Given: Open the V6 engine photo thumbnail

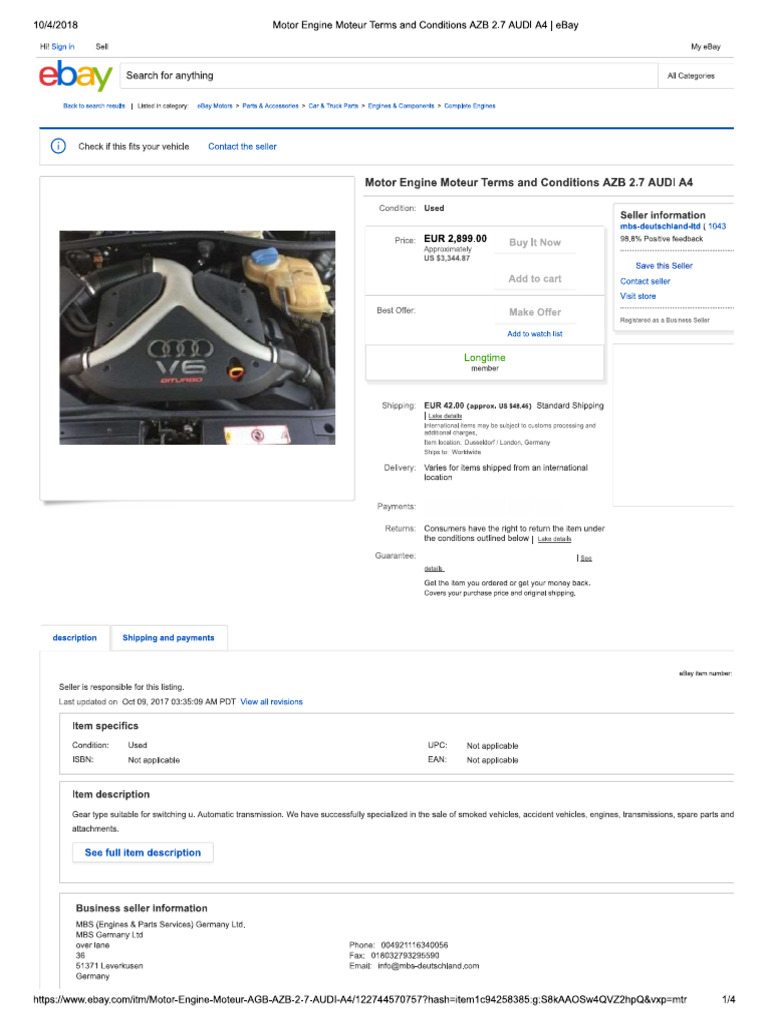Looking at the screenshot, I should pos(197,338).
